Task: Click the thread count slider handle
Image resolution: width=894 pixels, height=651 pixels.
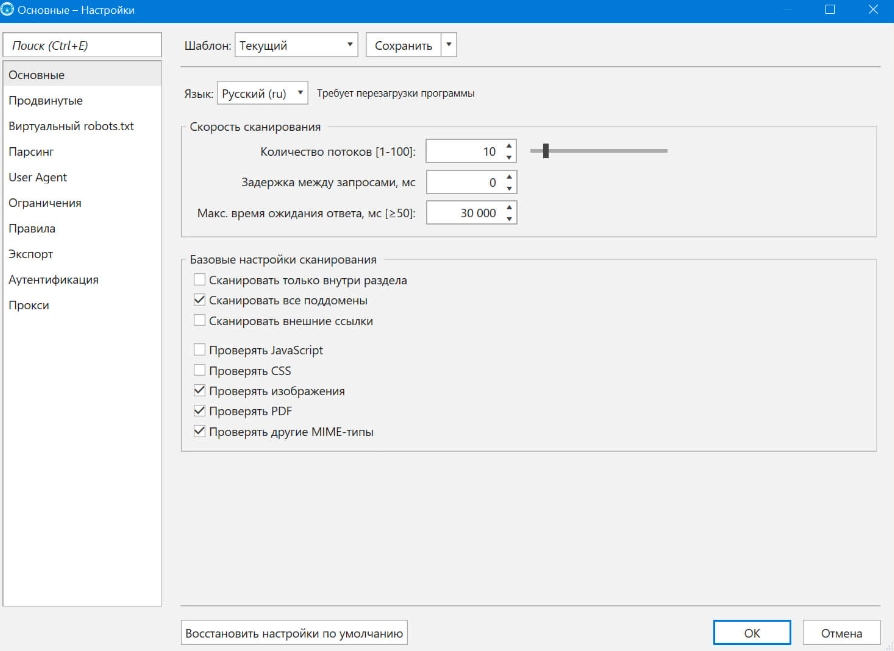Action: click(x=545, y=150)
